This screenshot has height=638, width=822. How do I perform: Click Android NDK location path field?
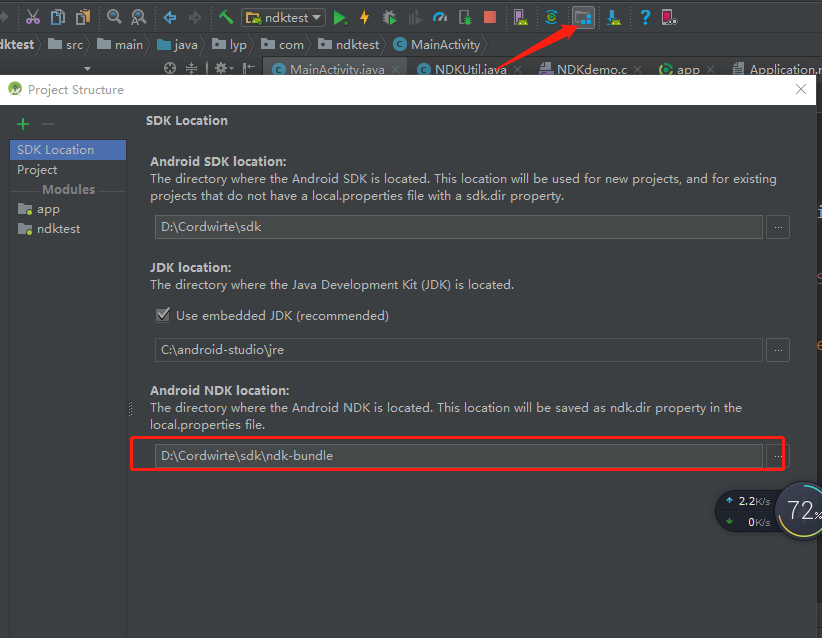(x=458, y=456)
